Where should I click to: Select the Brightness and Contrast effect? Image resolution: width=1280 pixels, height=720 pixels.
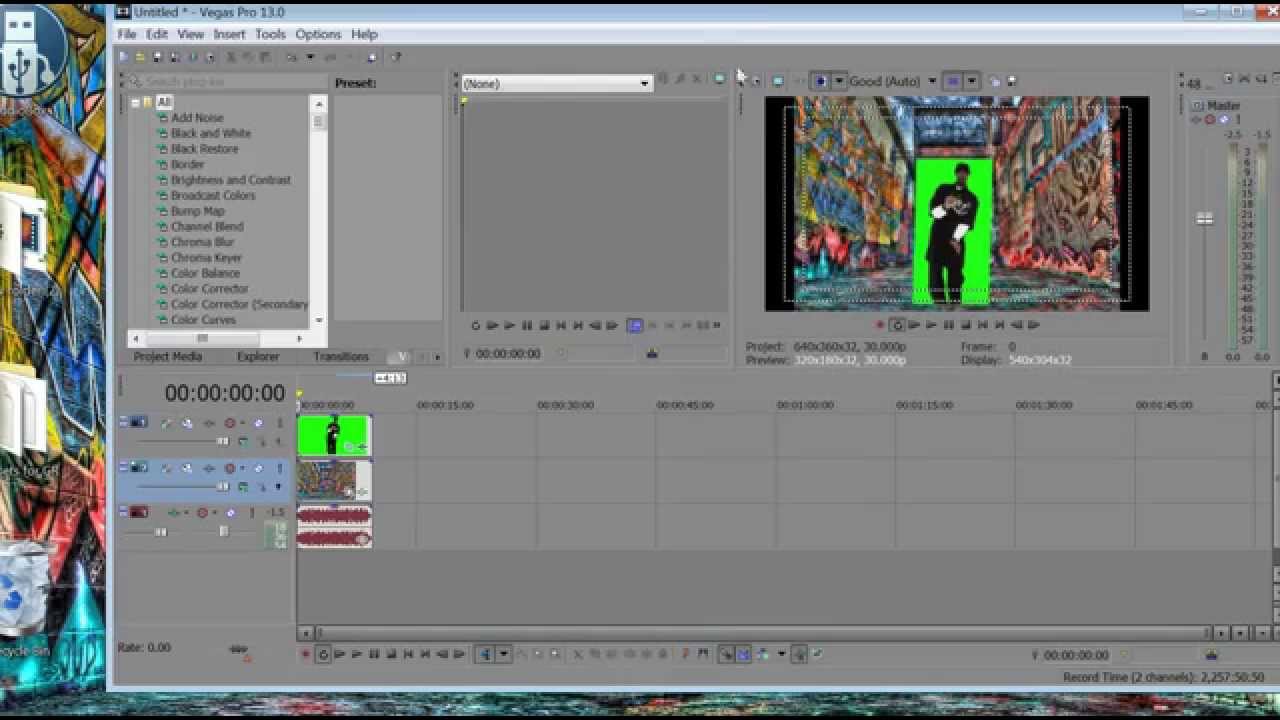230,180
